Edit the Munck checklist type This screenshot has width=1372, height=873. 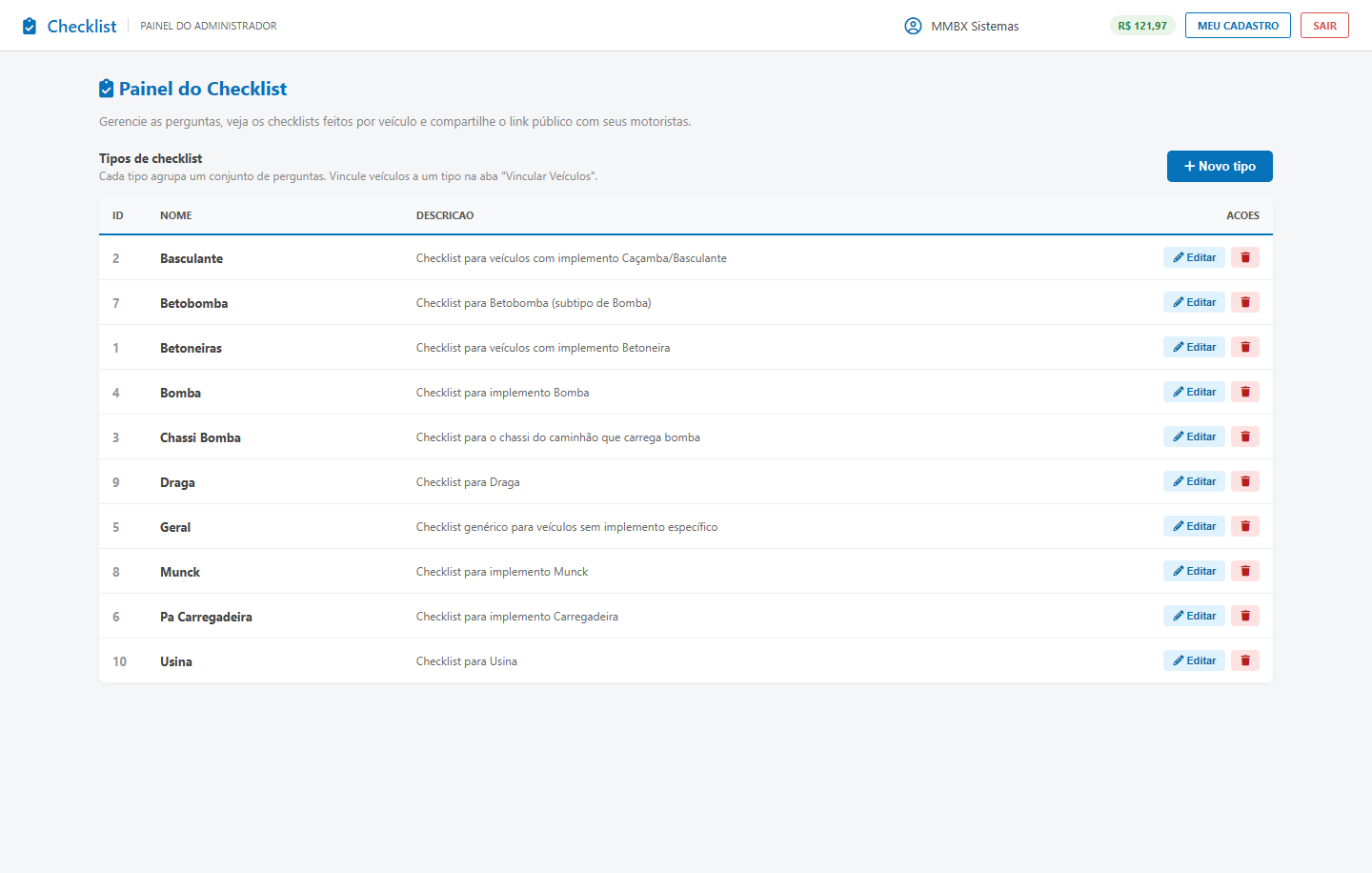(1194, 571)
